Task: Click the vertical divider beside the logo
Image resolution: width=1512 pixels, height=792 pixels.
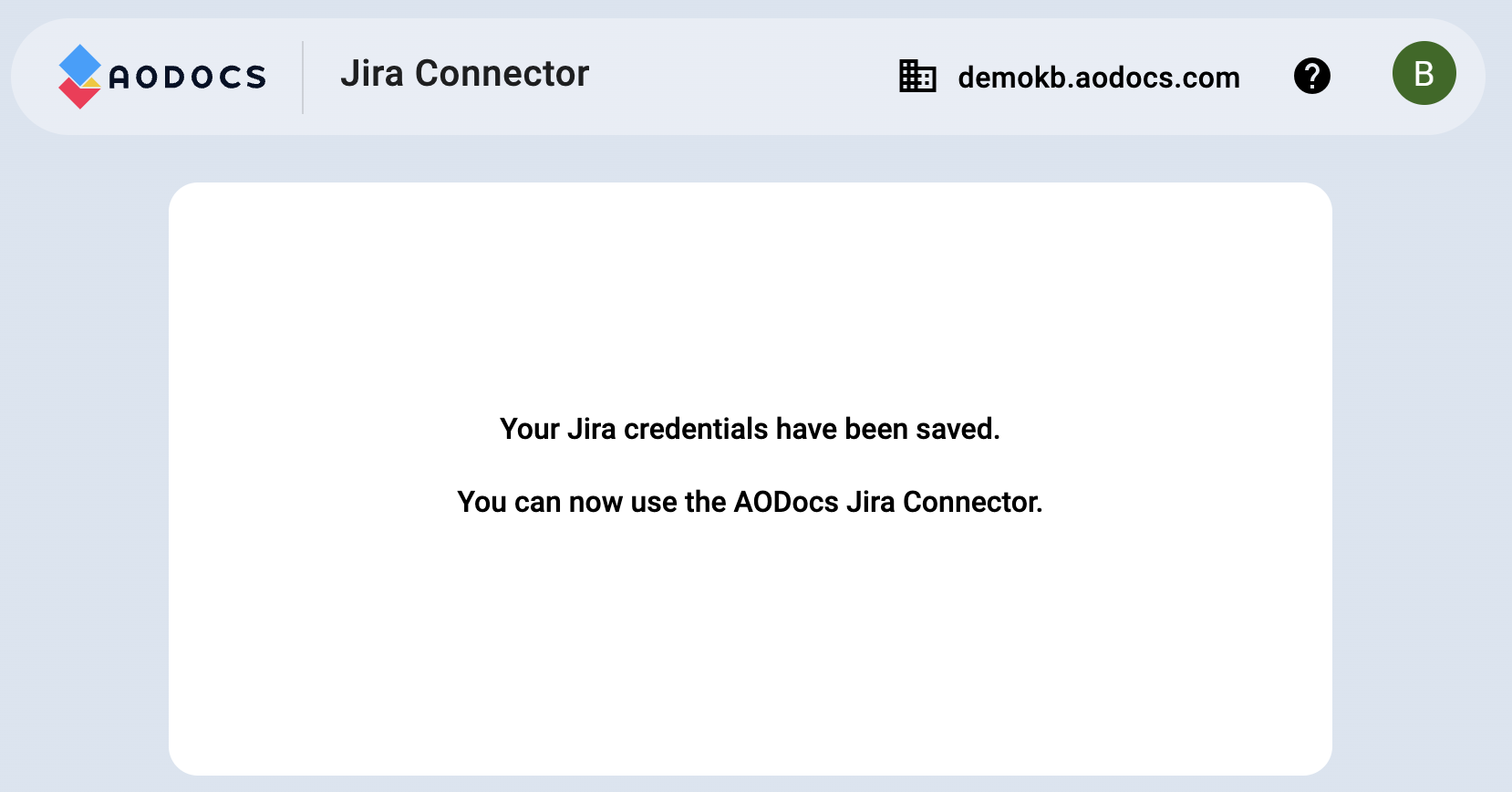Action: click(303, 77)
